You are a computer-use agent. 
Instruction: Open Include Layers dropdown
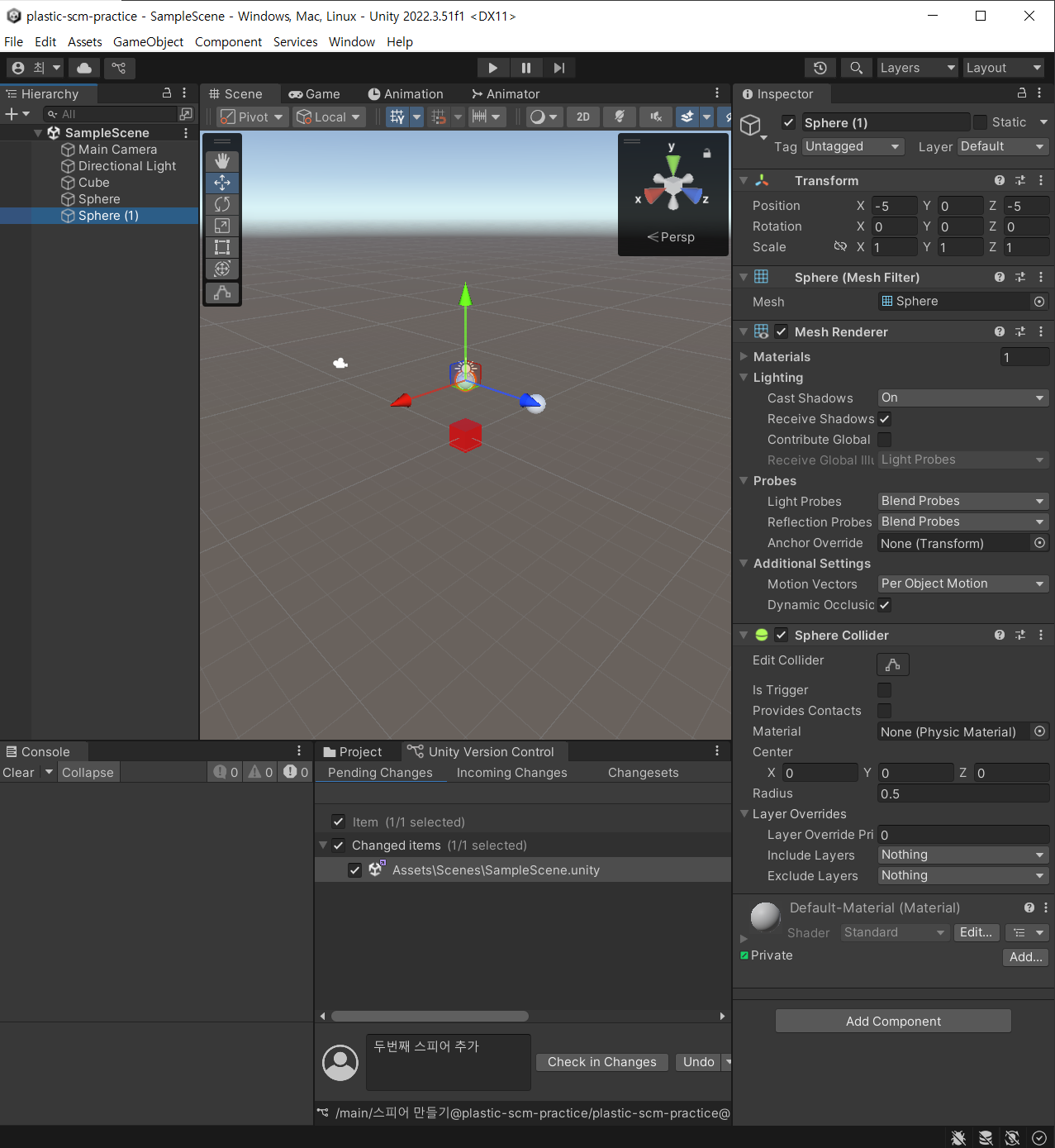(x=963, y=855)
